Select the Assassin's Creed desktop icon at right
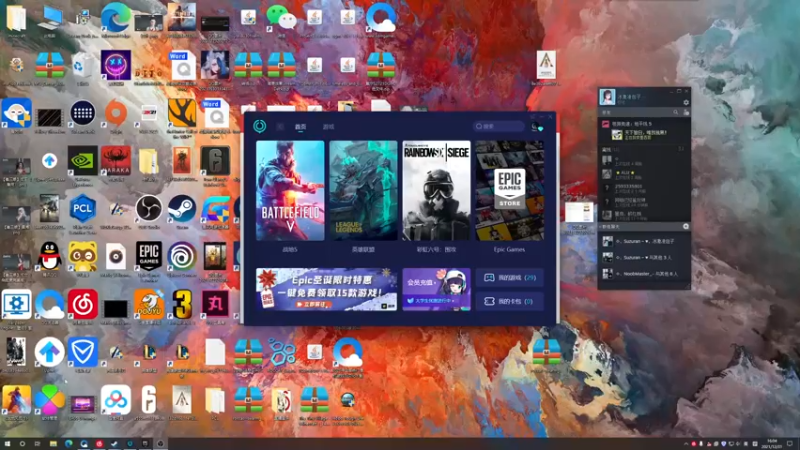The width and height of the screenshot is (800, 450). click(x=546, y=68)
